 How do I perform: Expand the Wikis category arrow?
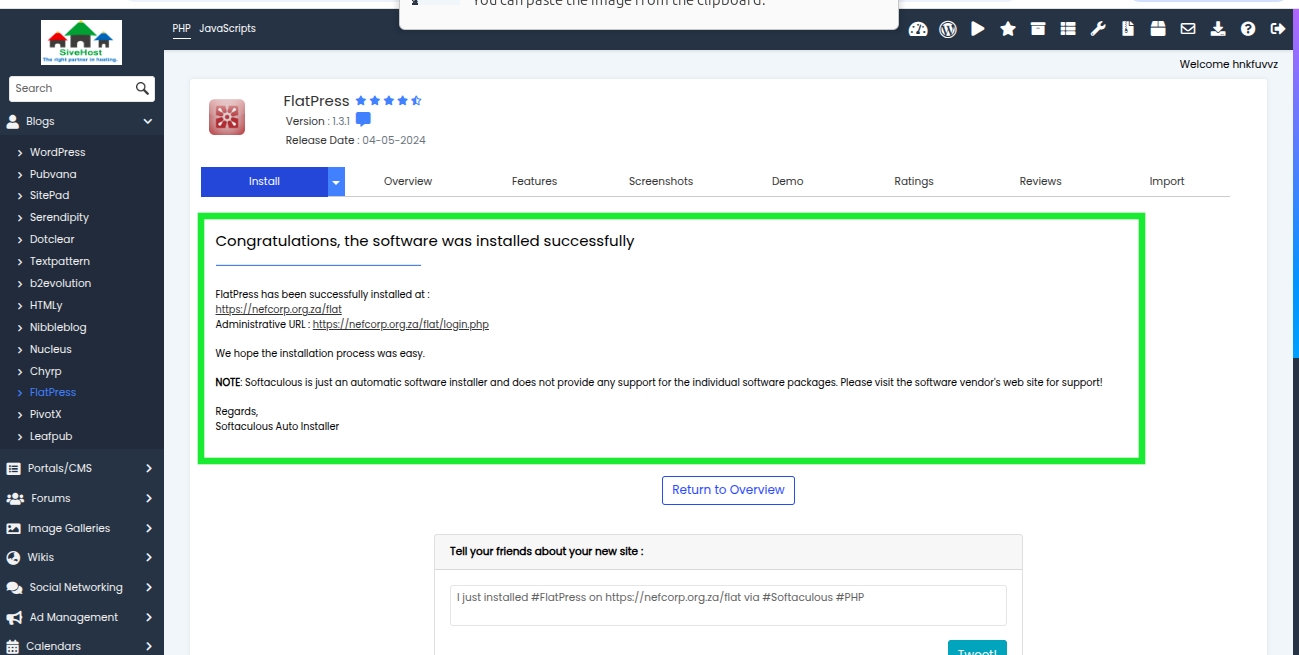(x=149, y=557)
